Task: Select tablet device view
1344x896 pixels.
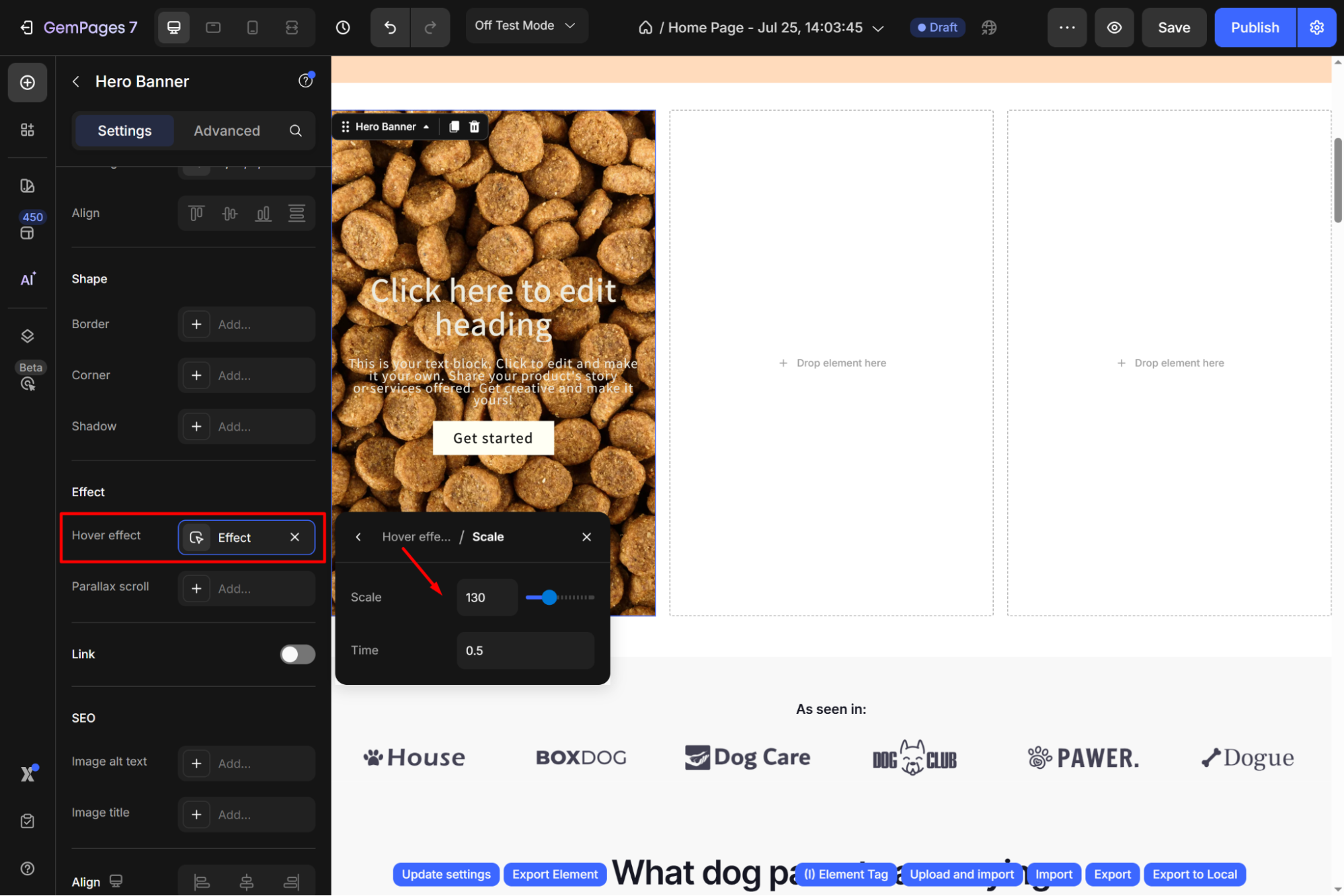Action: click(213, 28)
